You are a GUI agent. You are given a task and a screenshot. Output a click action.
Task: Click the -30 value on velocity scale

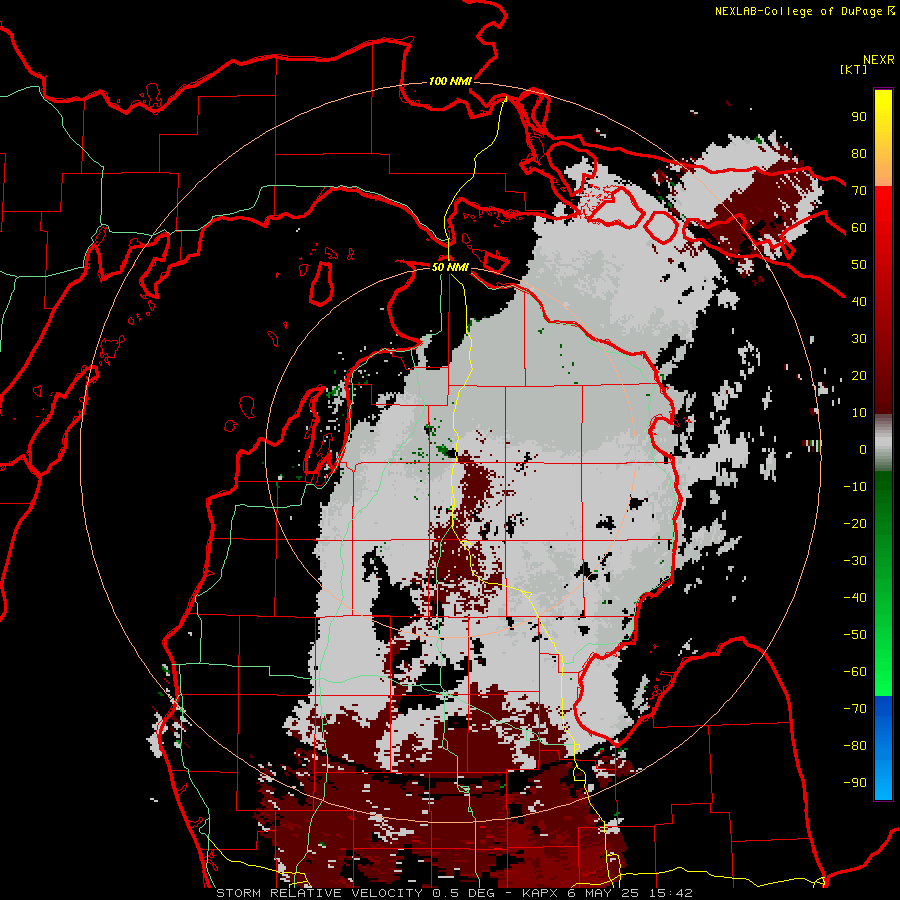pos(855,561)
